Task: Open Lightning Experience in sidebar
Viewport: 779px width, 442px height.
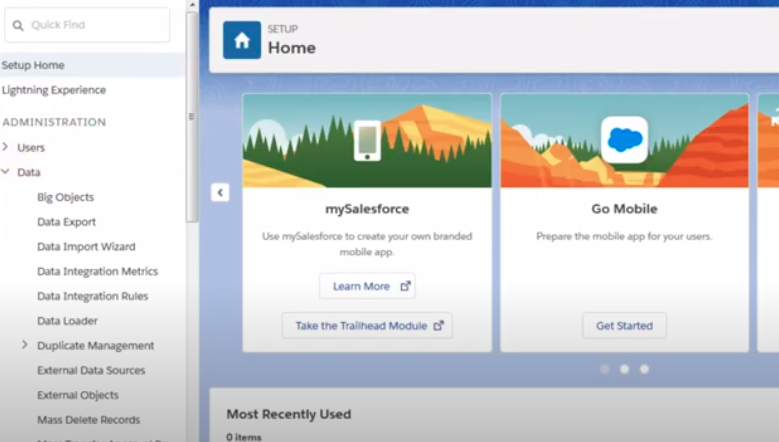Action: tap(54, 90)
